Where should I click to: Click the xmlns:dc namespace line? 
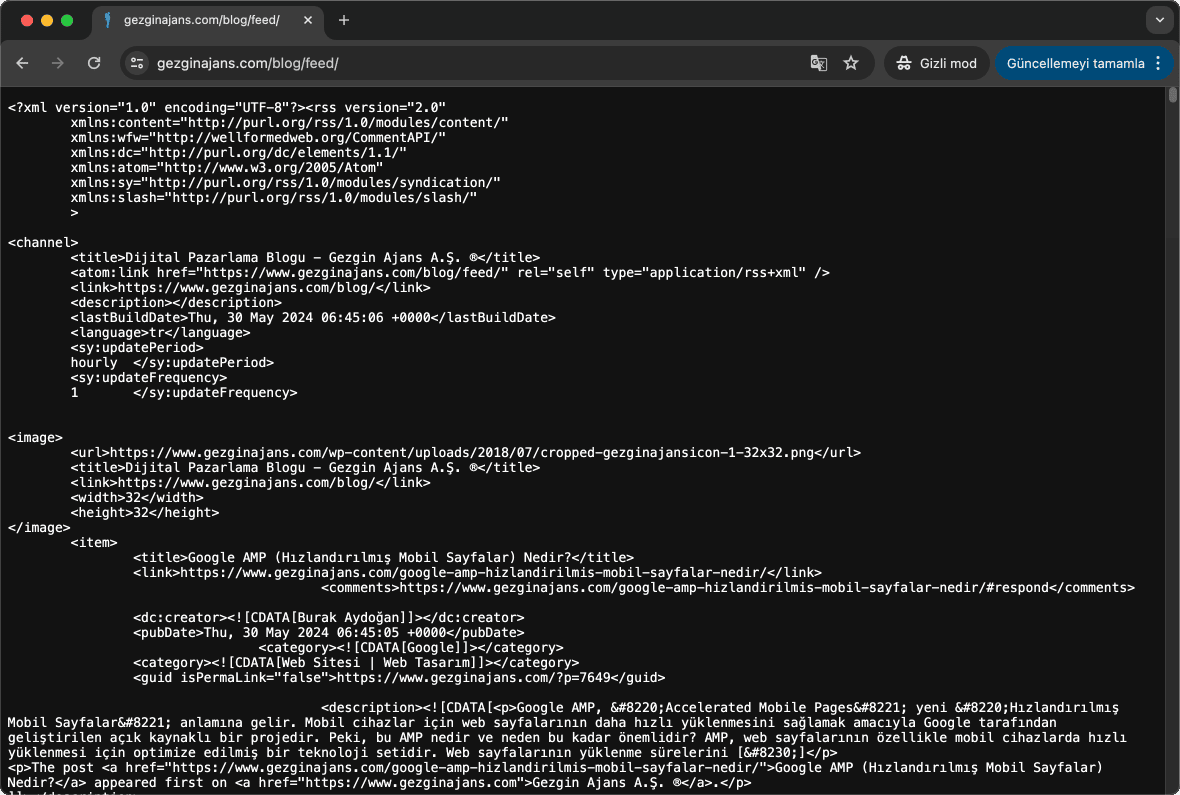coord(239,153)
